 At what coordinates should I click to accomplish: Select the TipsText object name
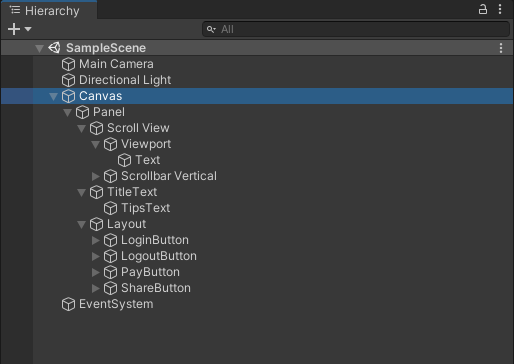tap(146, 208)
